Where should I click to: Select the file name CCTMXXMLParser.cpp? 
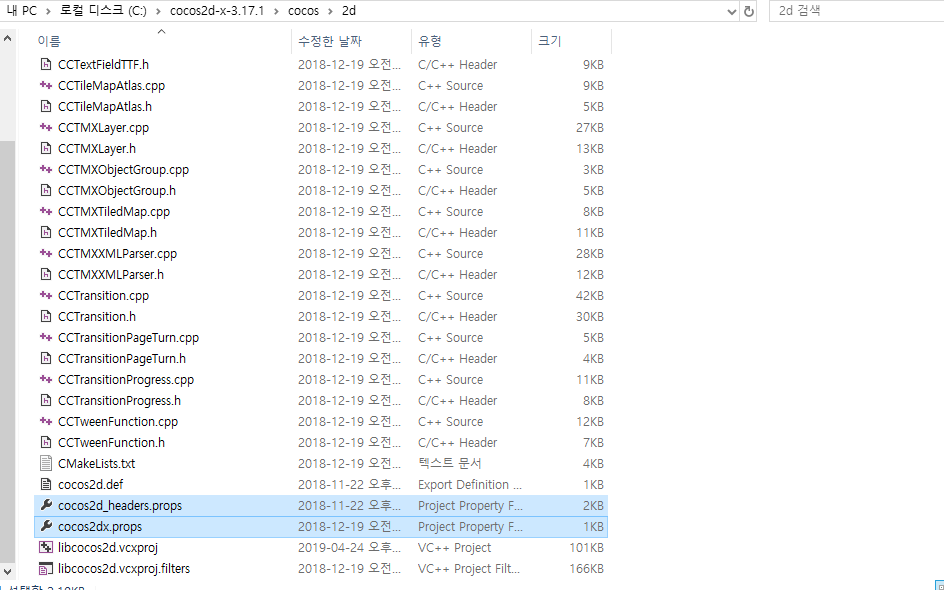click(x=117, y=253)
